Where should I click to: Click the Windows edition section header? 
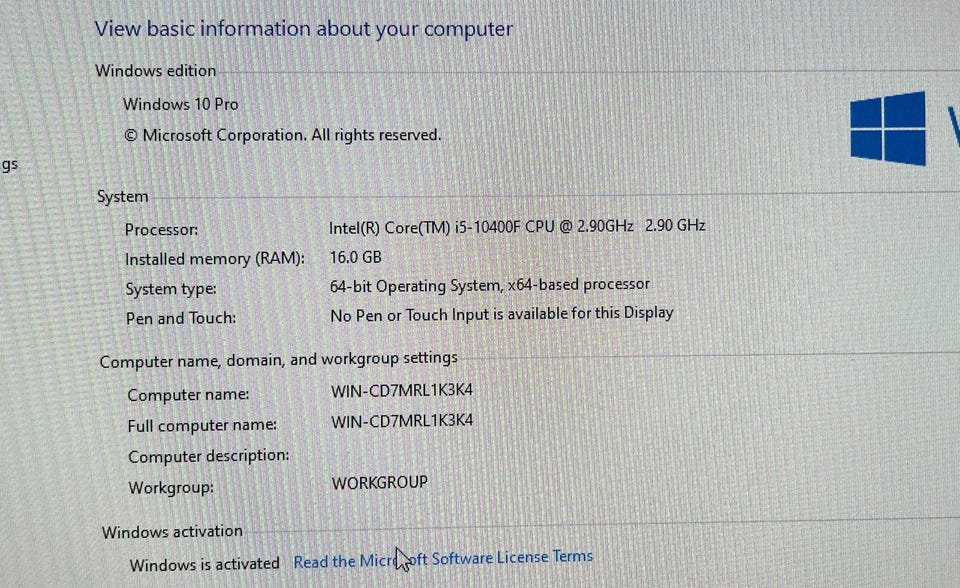pos(156,70)
